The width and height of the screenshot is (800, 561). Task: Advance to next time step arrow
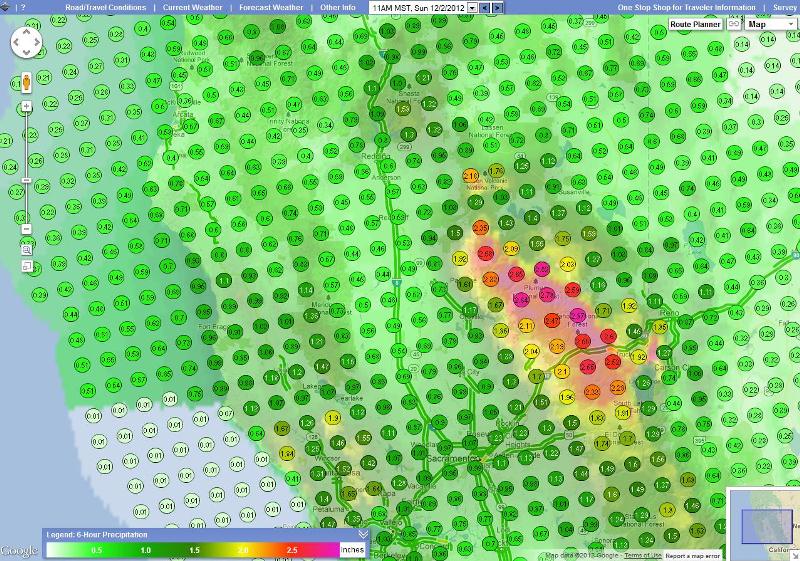(x=498, y=8)
